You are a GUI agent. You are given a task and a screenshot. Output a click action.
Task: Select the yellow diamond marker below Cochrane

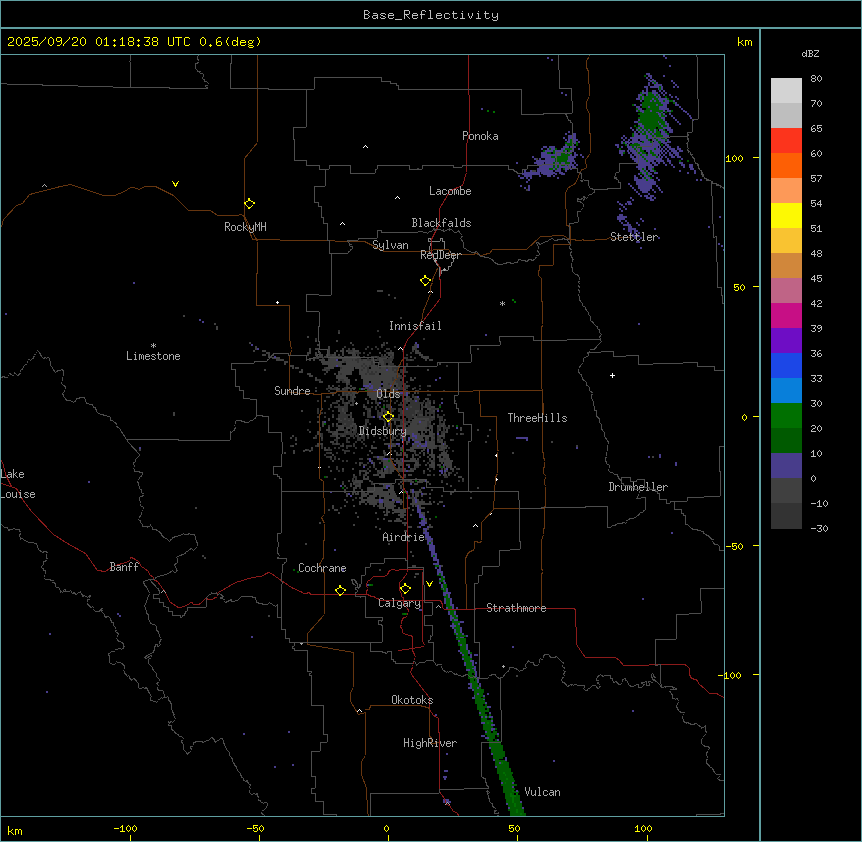340,590
